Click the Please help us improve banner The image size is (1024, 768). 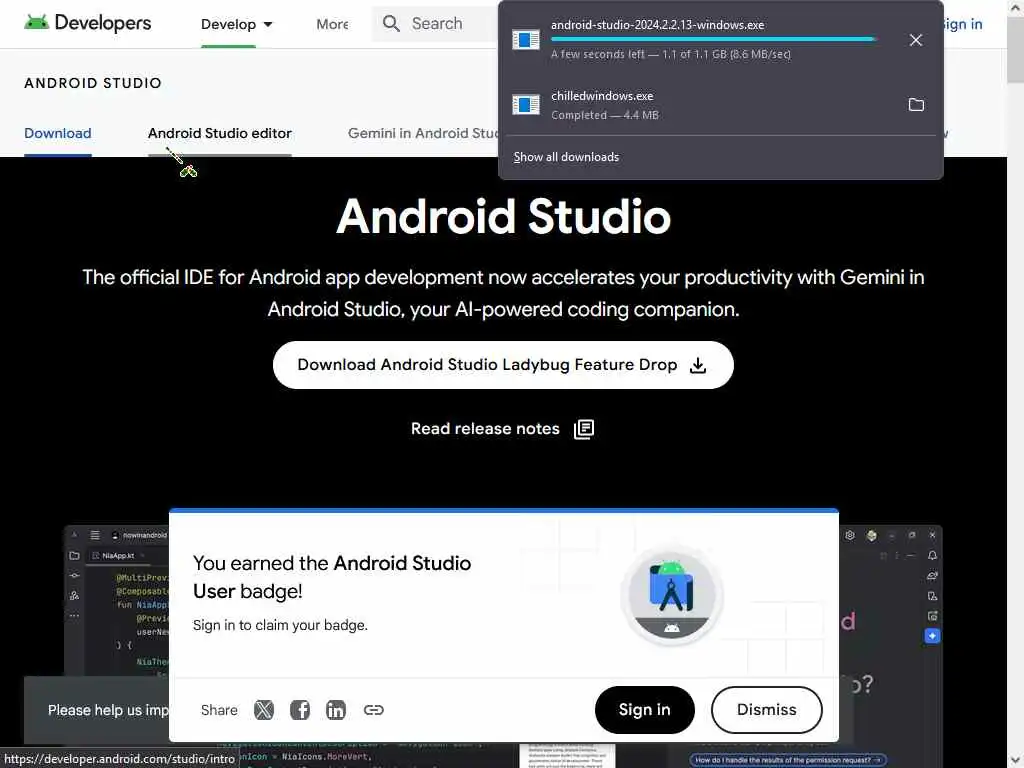(x=97, y=710)
